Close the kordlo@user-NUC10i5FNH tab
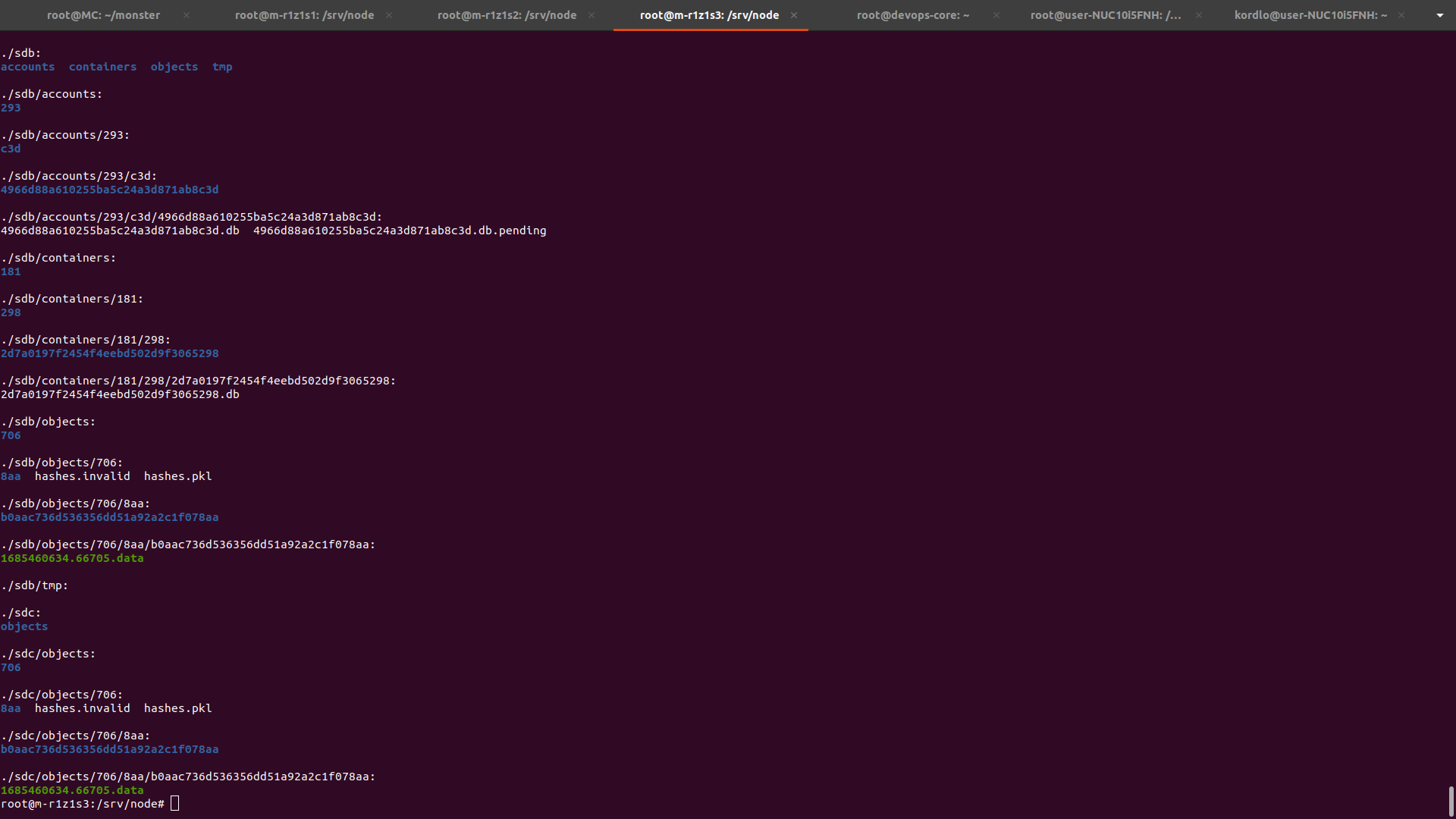1456x819 pixels. (1401, 15)
